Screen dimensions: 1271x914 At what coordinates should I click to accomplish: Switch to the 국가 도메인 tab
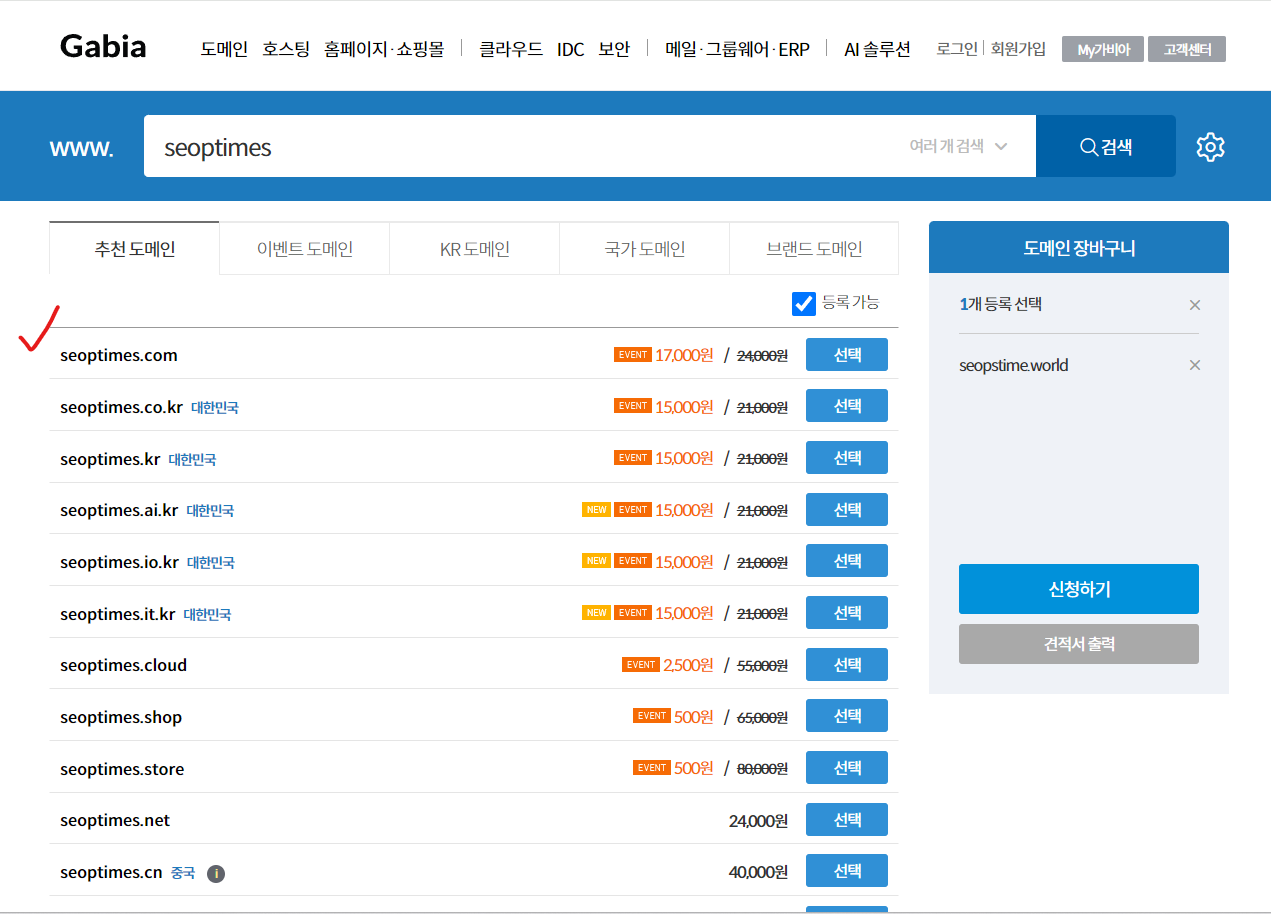[x=644, y=248]
